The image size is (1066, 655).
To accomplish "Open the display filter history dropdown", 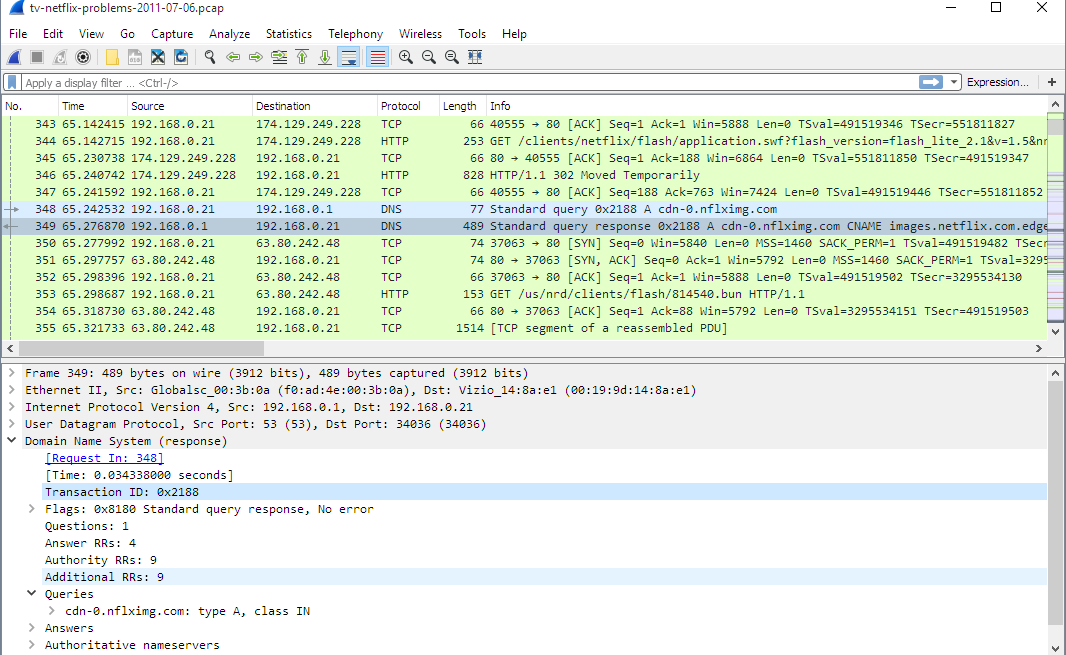I will 954,82.
